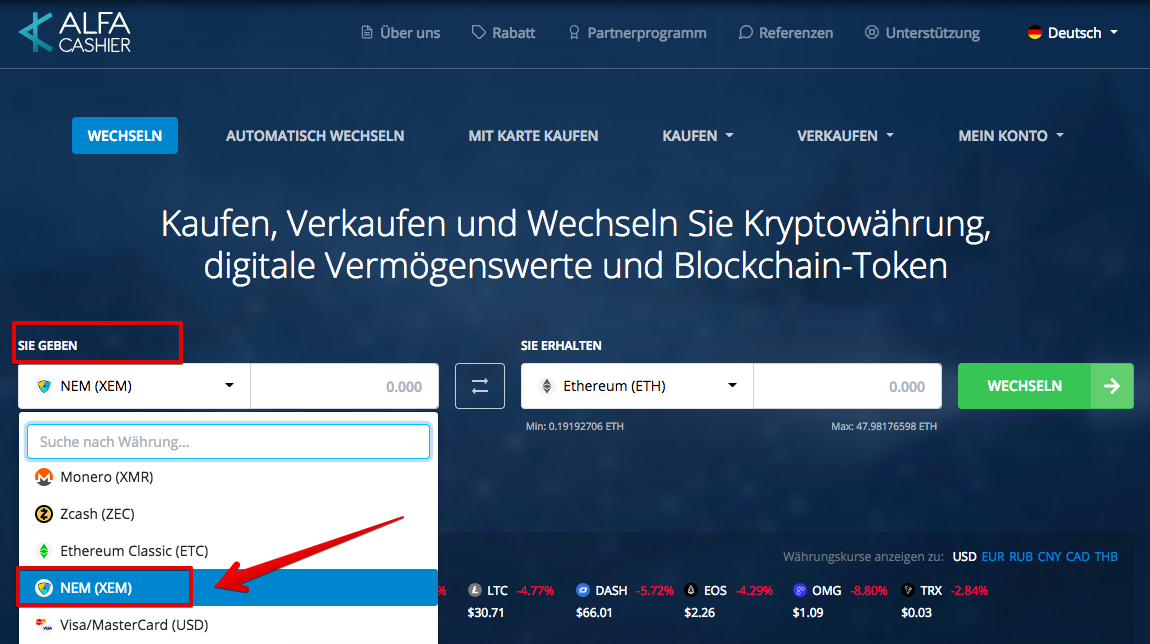
Task: Click the Unterstützung lifebuoy icon
Action: [871, 32]
